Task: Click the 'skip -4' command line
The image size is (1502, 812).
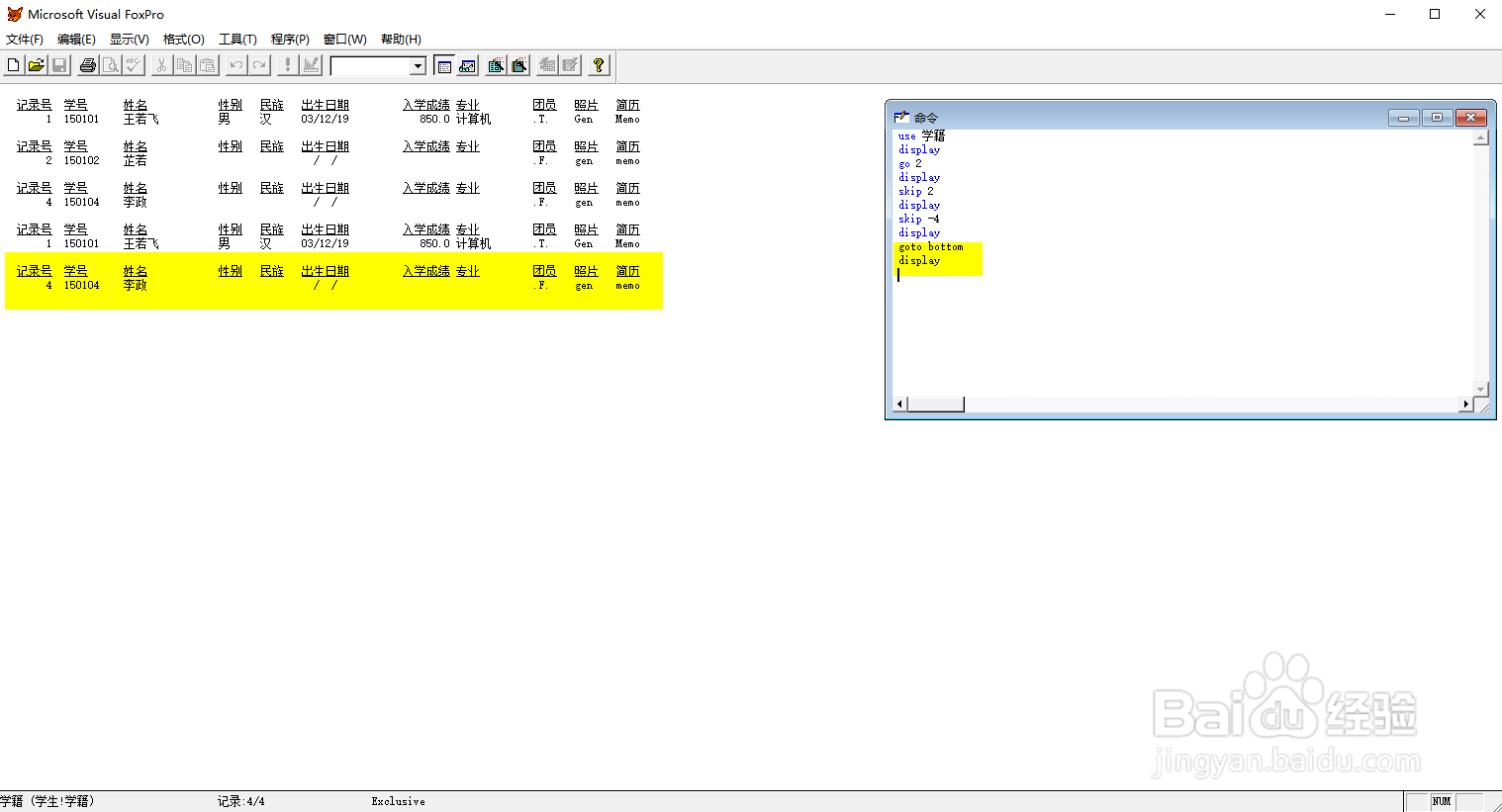Action: coord(918,220)
